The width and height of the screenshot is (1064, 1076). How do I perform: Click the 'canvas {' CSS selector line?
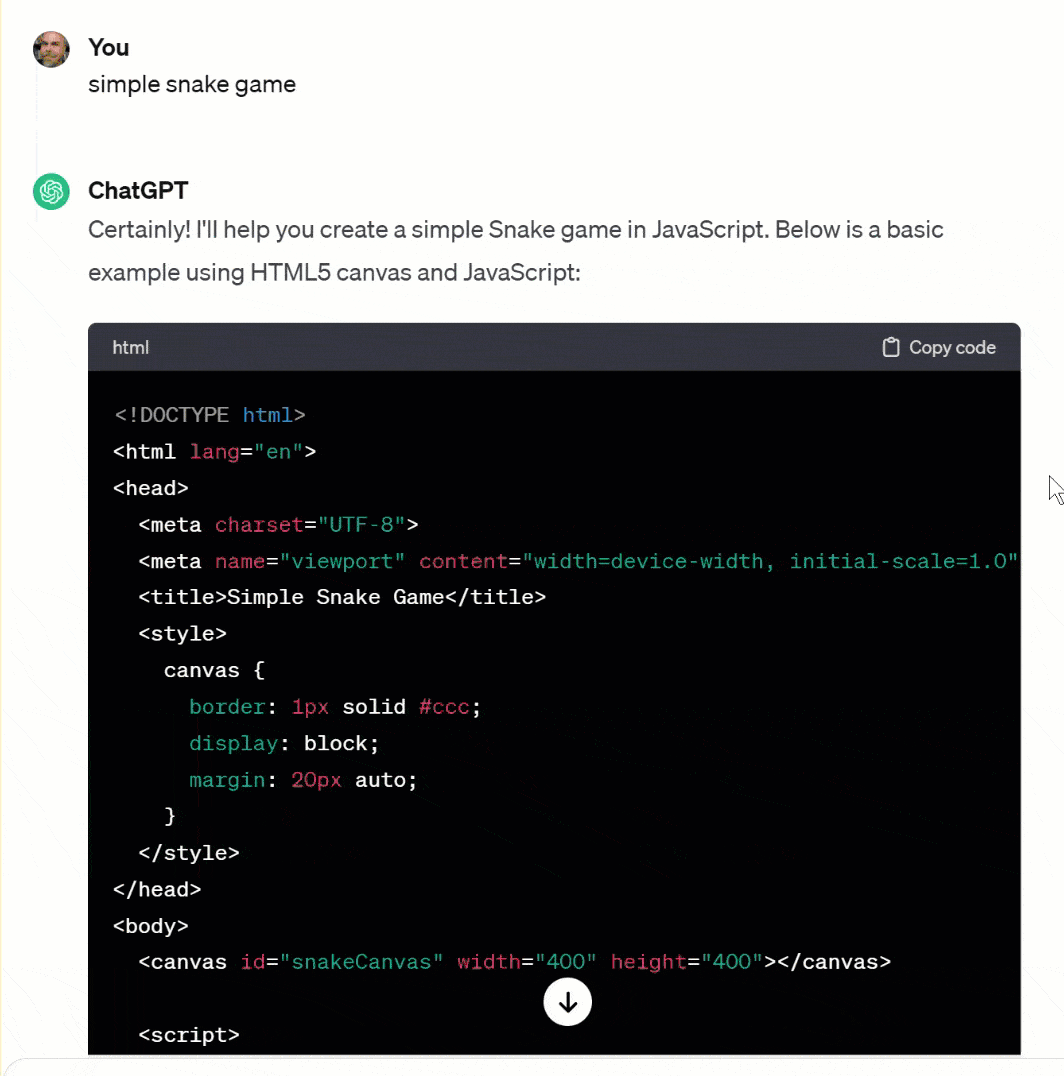214,670
